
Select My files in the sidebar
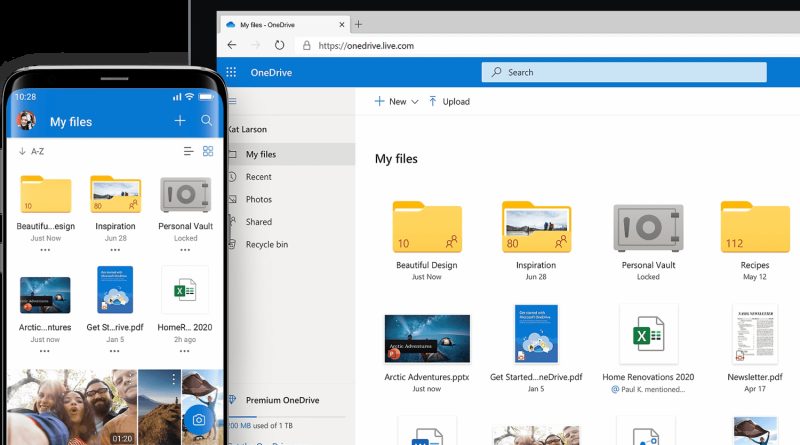click(x=291, y=154)
